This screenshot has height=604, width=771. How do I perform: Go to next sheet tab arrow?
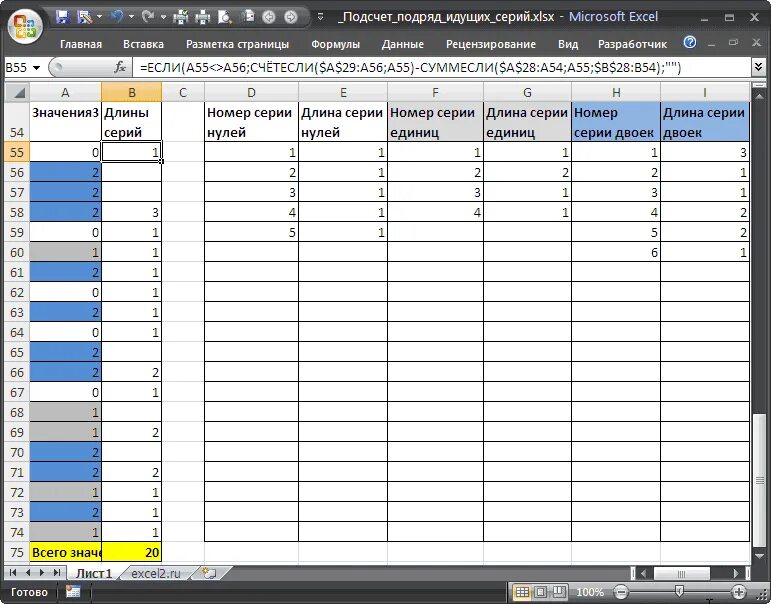coord(42,573)
